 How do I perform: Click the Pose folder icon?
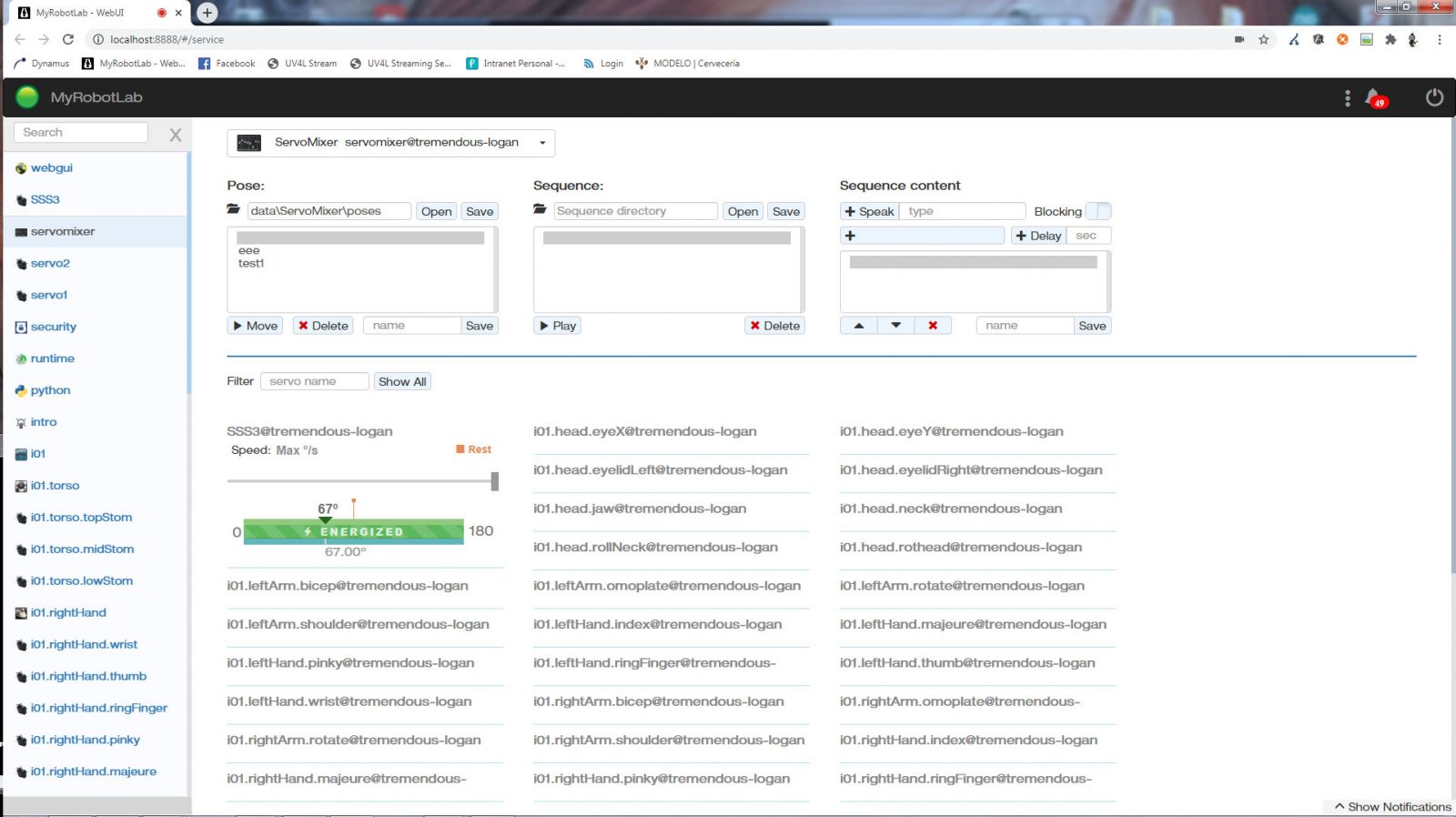pyautogui.click(x=234, y=210)
